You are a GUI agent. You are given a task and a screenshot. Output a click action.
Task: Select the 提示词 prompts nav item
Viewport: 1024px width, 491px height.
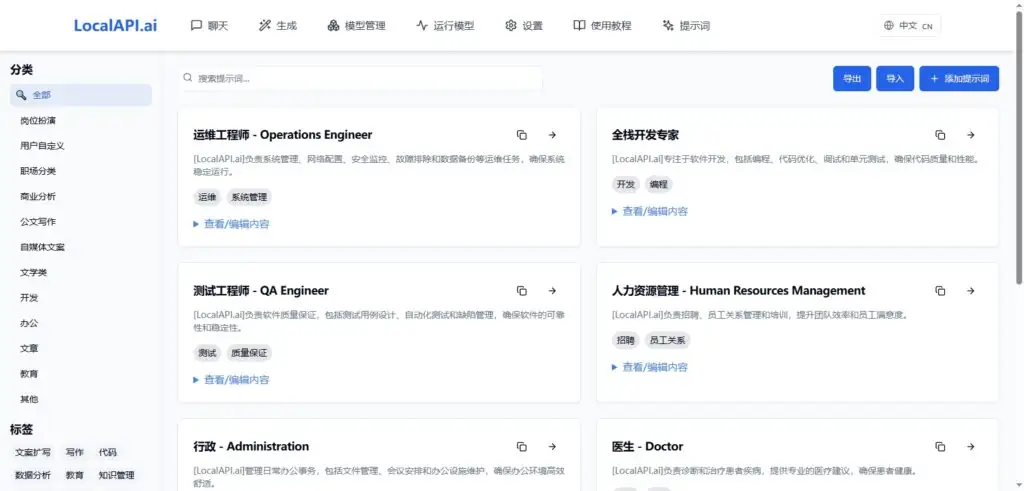point(686,26)
